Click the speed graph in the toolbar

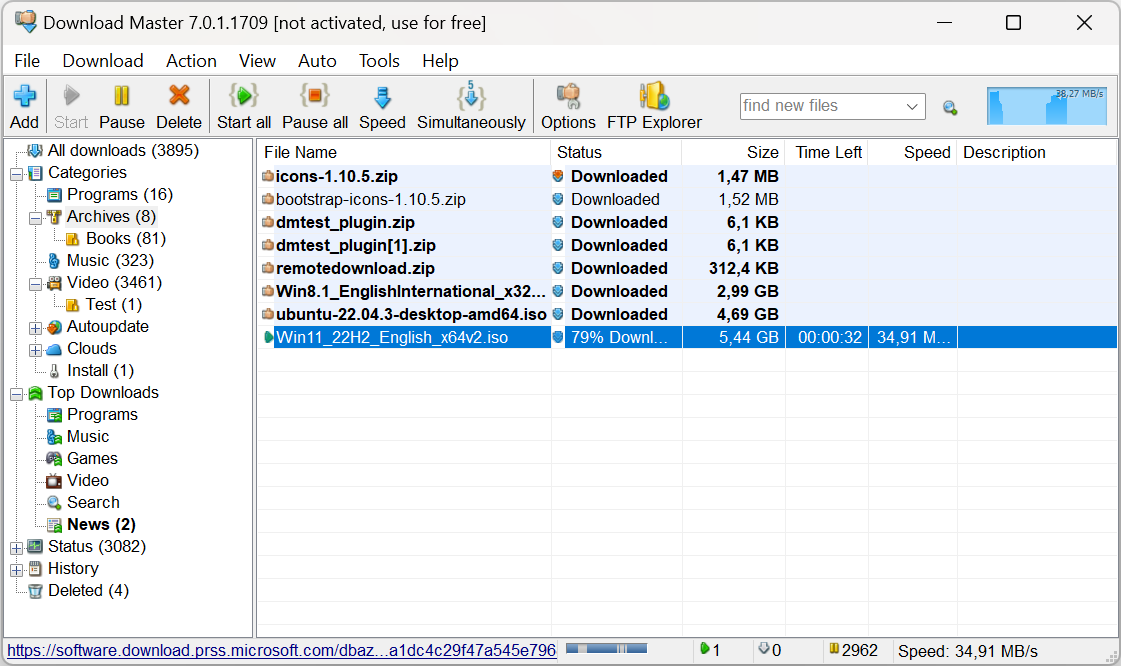(1047, 106)
